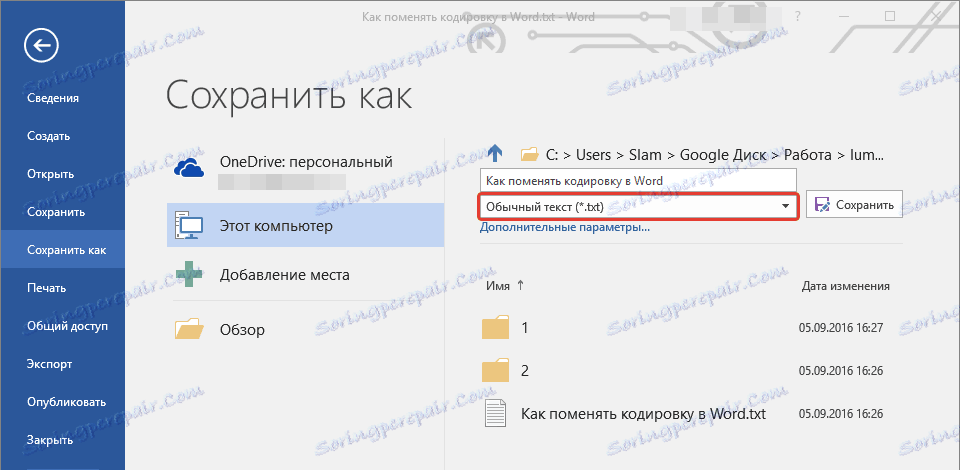Click the blue up-arrow to go up one folder
The height and width of the screenshot is (470, 960).
(495, 154)
